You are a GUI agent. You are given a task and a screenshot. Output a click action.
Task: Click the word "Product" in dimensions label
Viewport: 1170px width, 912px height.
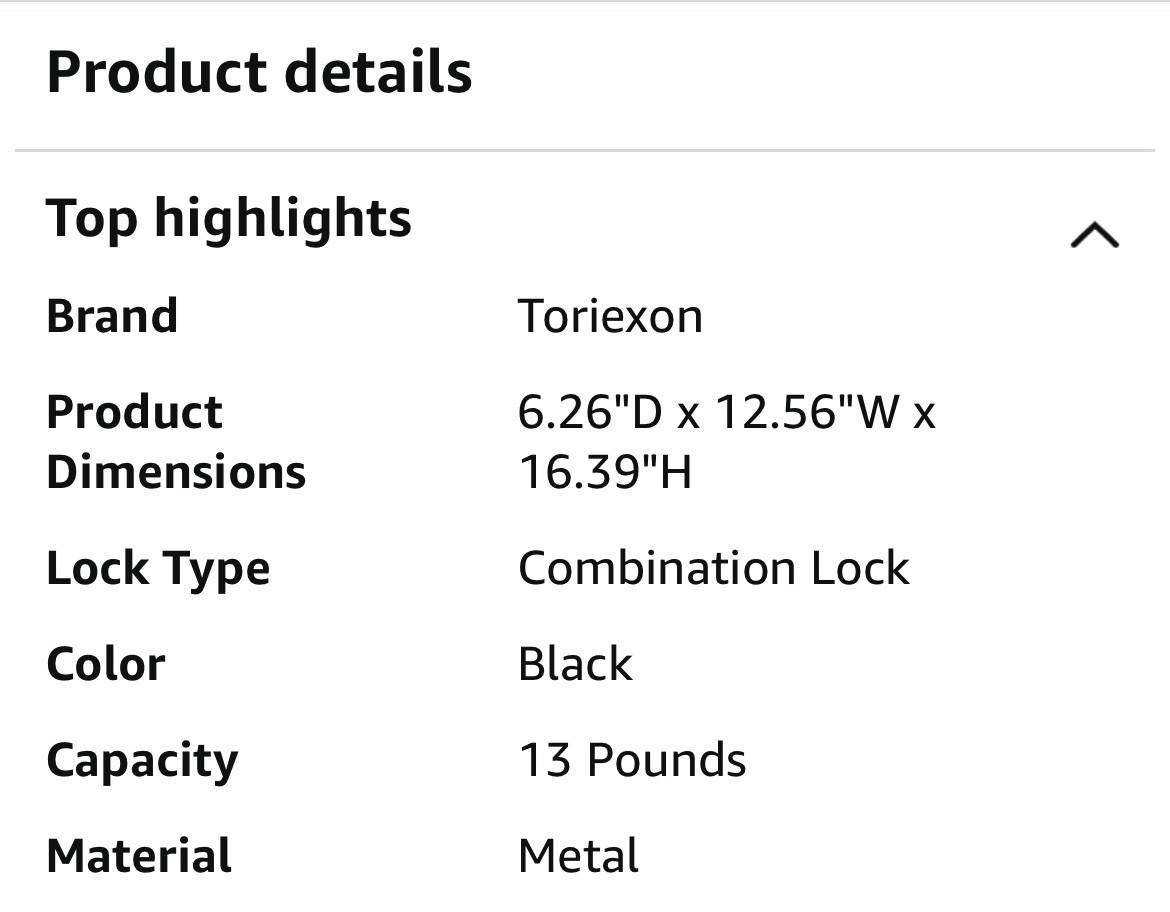pyautogui.click(x=134, y=412)
